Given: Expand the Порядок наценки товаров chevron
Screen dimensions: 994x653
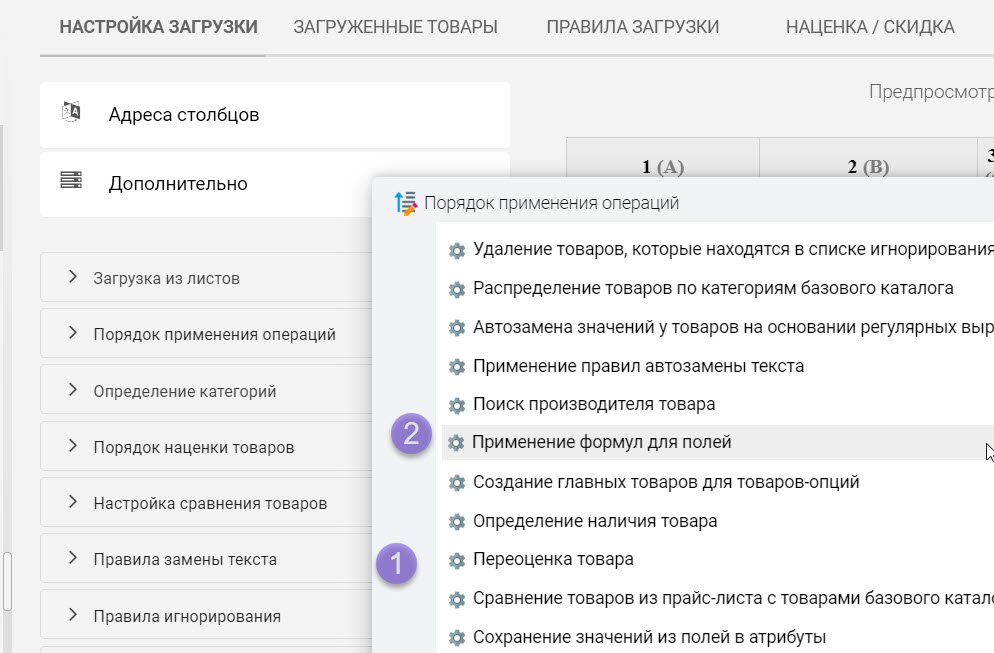Looking at the screenshot, I should coord(73,446).
